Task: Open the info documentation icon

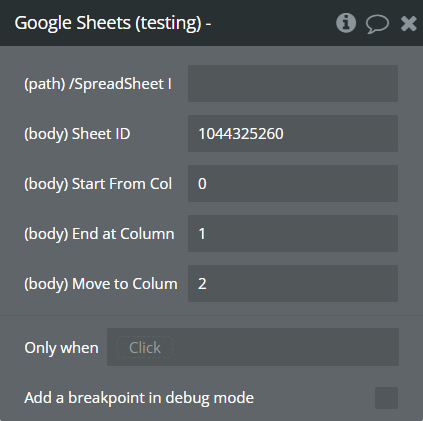Action: 346,23
